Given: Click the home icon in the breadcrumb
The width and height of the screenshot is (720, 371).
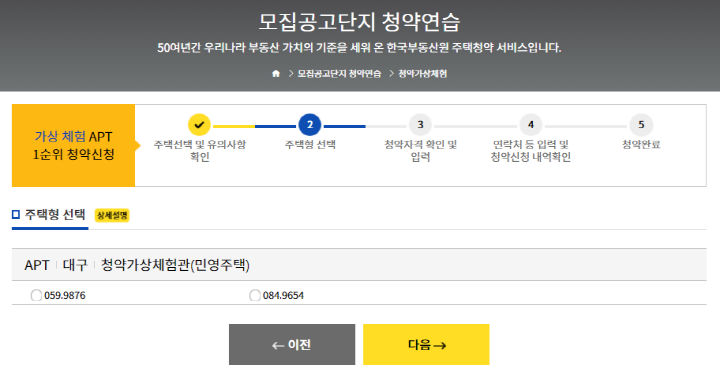Looking at the screenshot, I should 276,73.
